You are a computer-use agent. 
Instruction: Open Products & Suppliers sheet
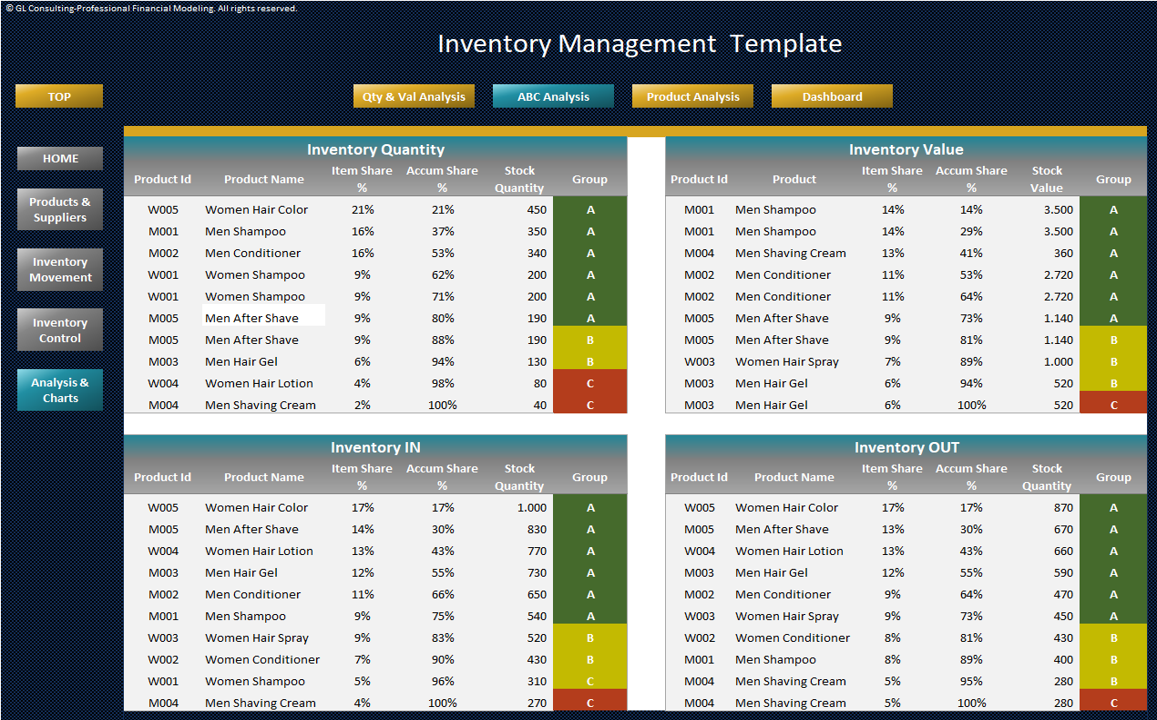pos(60,210)
